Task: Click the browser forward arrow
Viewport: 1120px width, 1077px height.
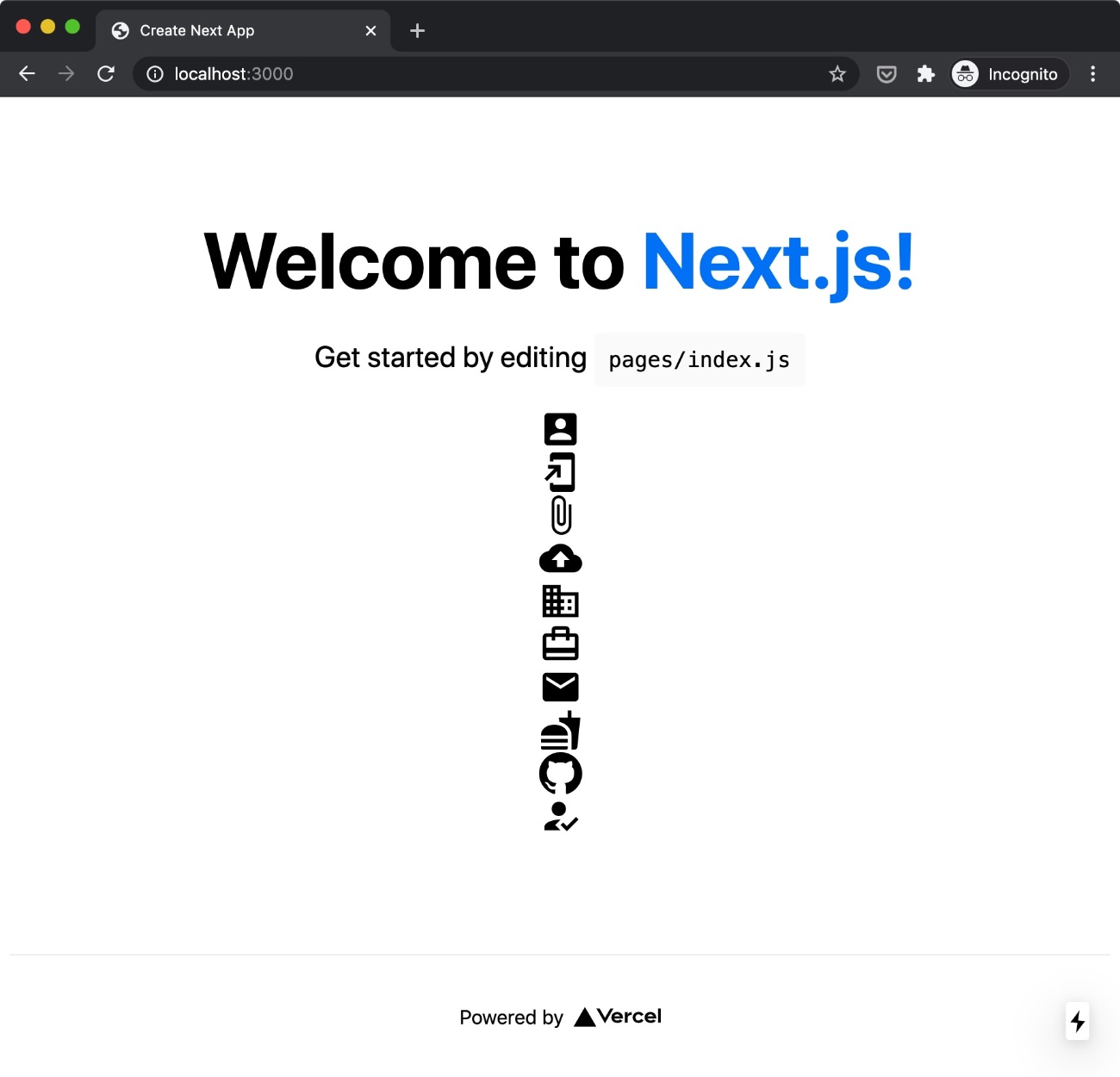Action: [x=66, y=74]
